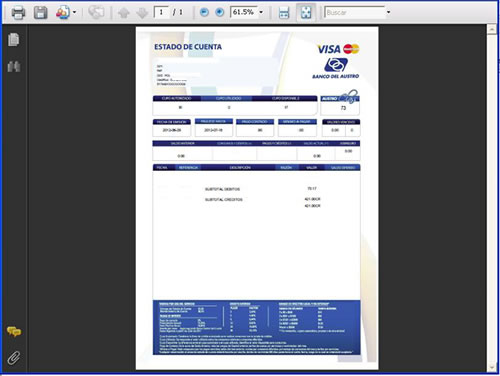Screen dimensions: 500x376
Task: Click the scroll down arrow on scrollbar
Action: click(x=492, y=367)
